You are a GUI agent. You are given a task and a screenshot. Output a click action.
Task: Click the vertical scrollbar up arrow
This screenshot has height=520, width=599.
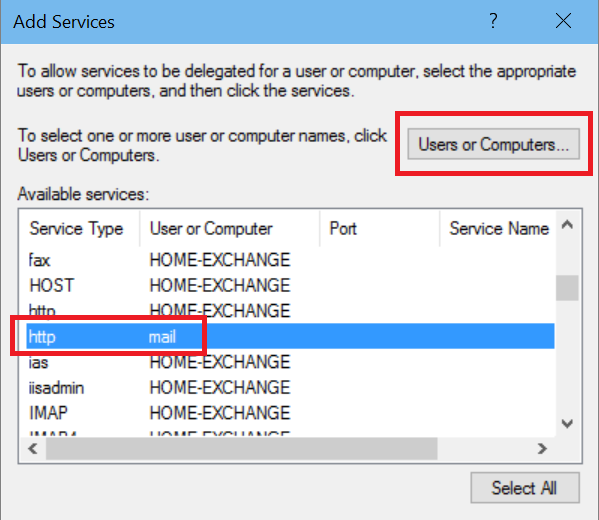tap(567, 225)
